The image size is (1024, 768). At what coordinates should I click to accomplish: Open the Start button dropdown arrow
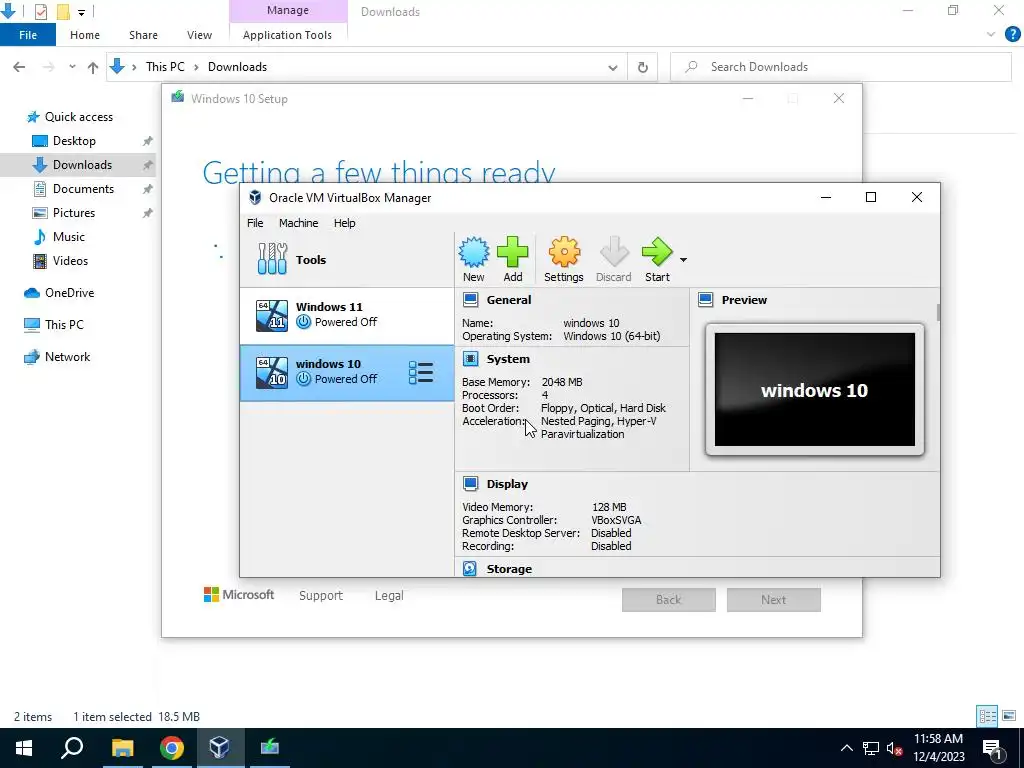click(683, 260)
